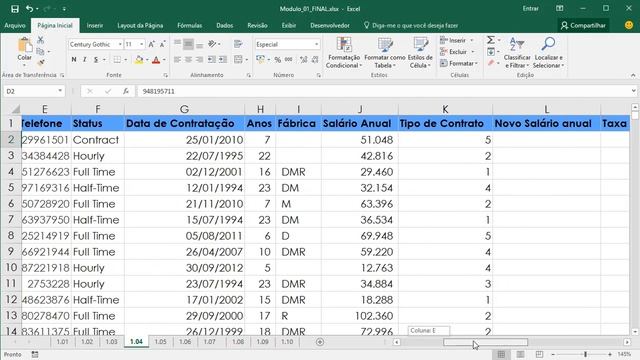Switch to the Exibir tab
Viewport: 640px width, 360px height.
tap(289, 25)
